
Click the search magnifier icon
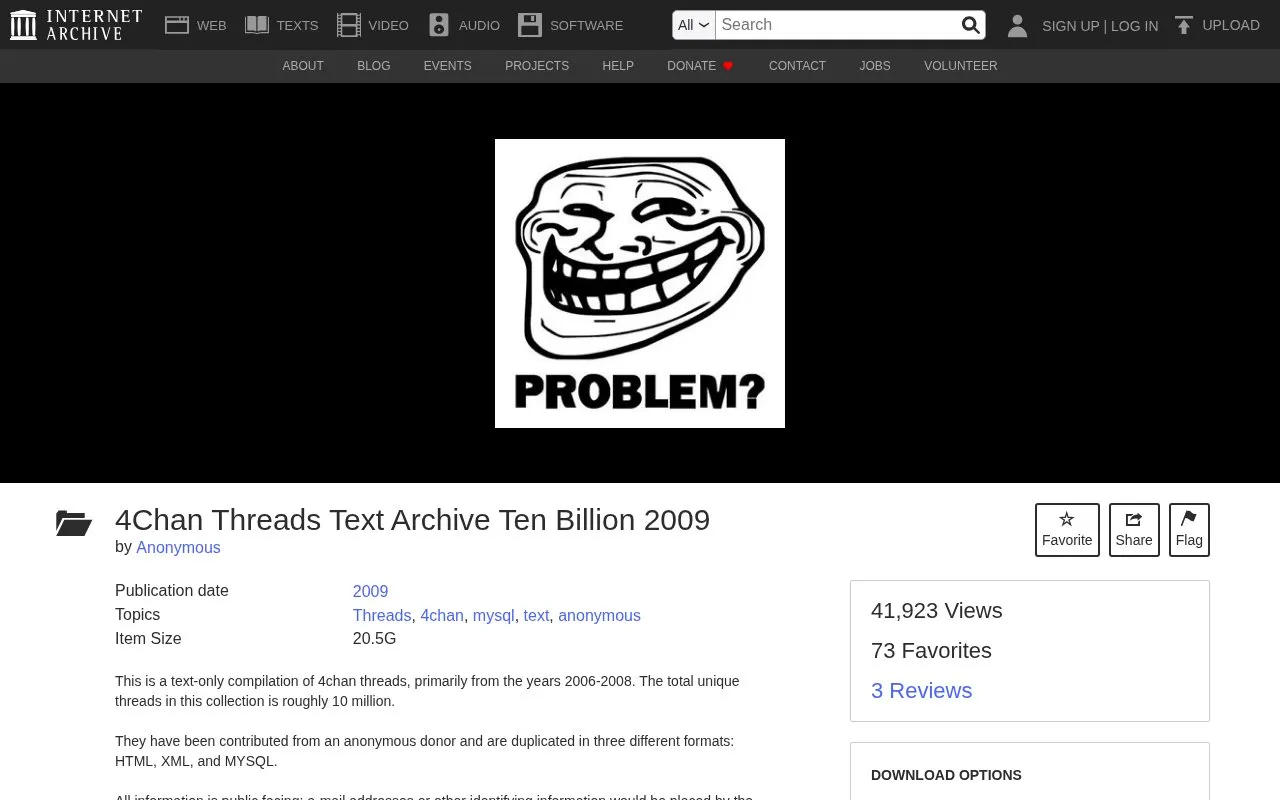coord(970,25)
